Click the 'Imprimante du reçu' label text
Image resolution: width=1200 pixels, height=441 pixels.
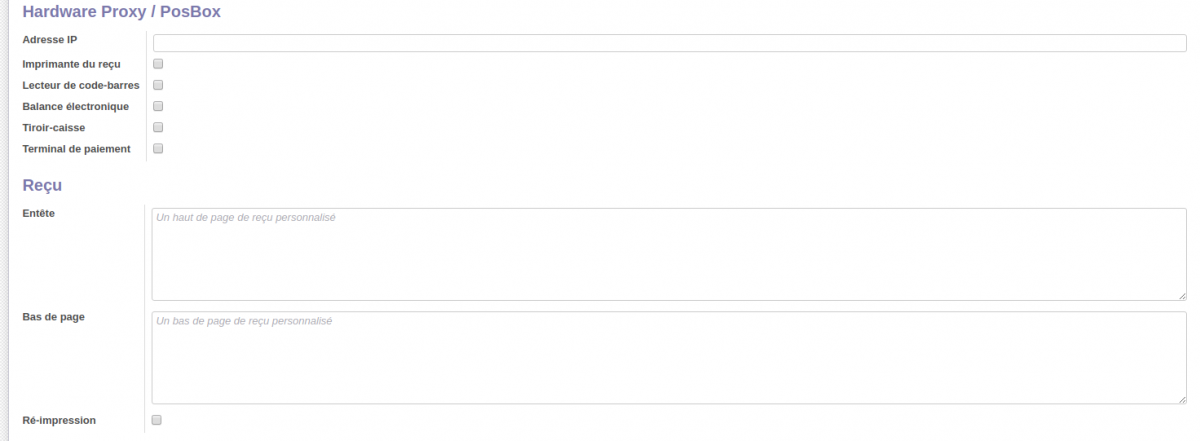(x=71, y=64)
